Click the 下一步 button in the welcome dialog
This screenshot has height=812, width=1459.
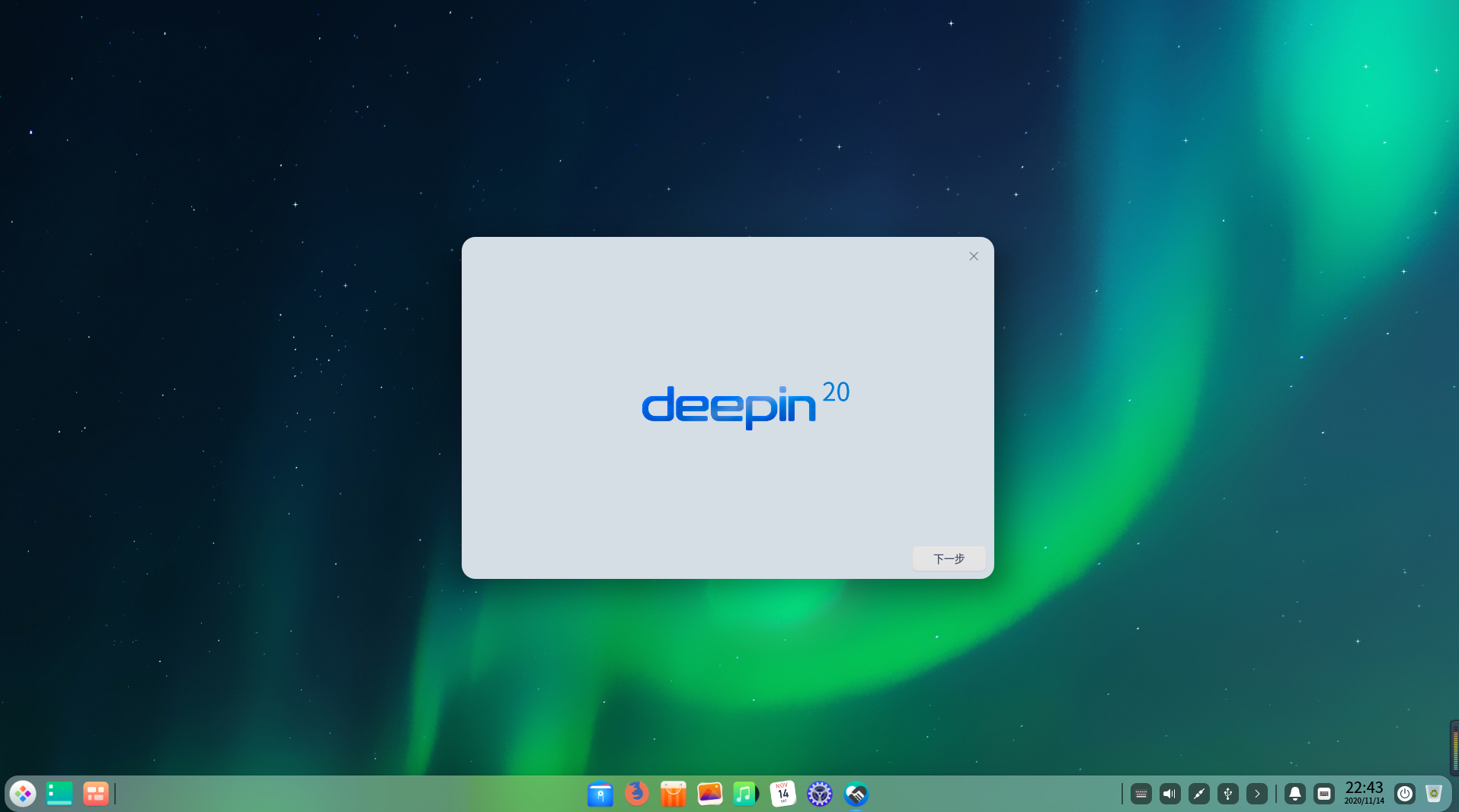[949, 558]
